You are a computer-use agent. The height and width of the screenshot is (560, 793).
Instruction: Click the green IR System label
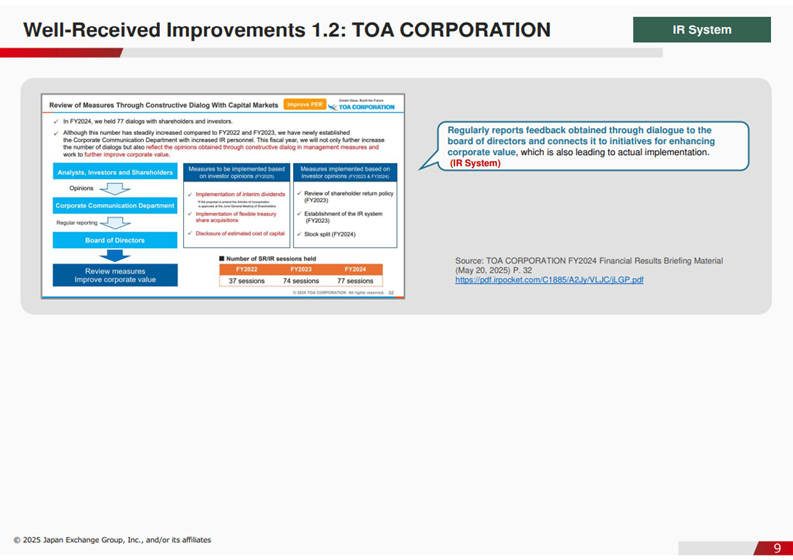coord(701,30)
